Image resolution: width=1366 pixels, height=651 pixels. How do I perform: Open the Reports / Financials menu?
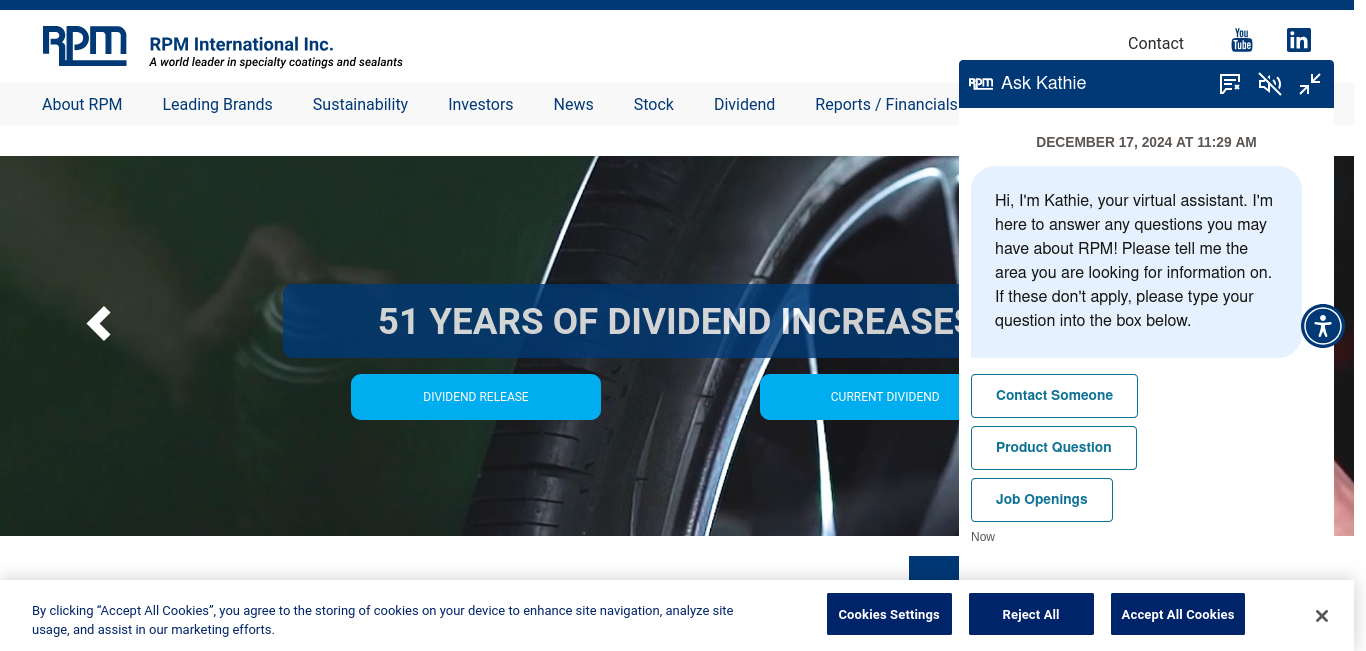click(x=886, y=104)
